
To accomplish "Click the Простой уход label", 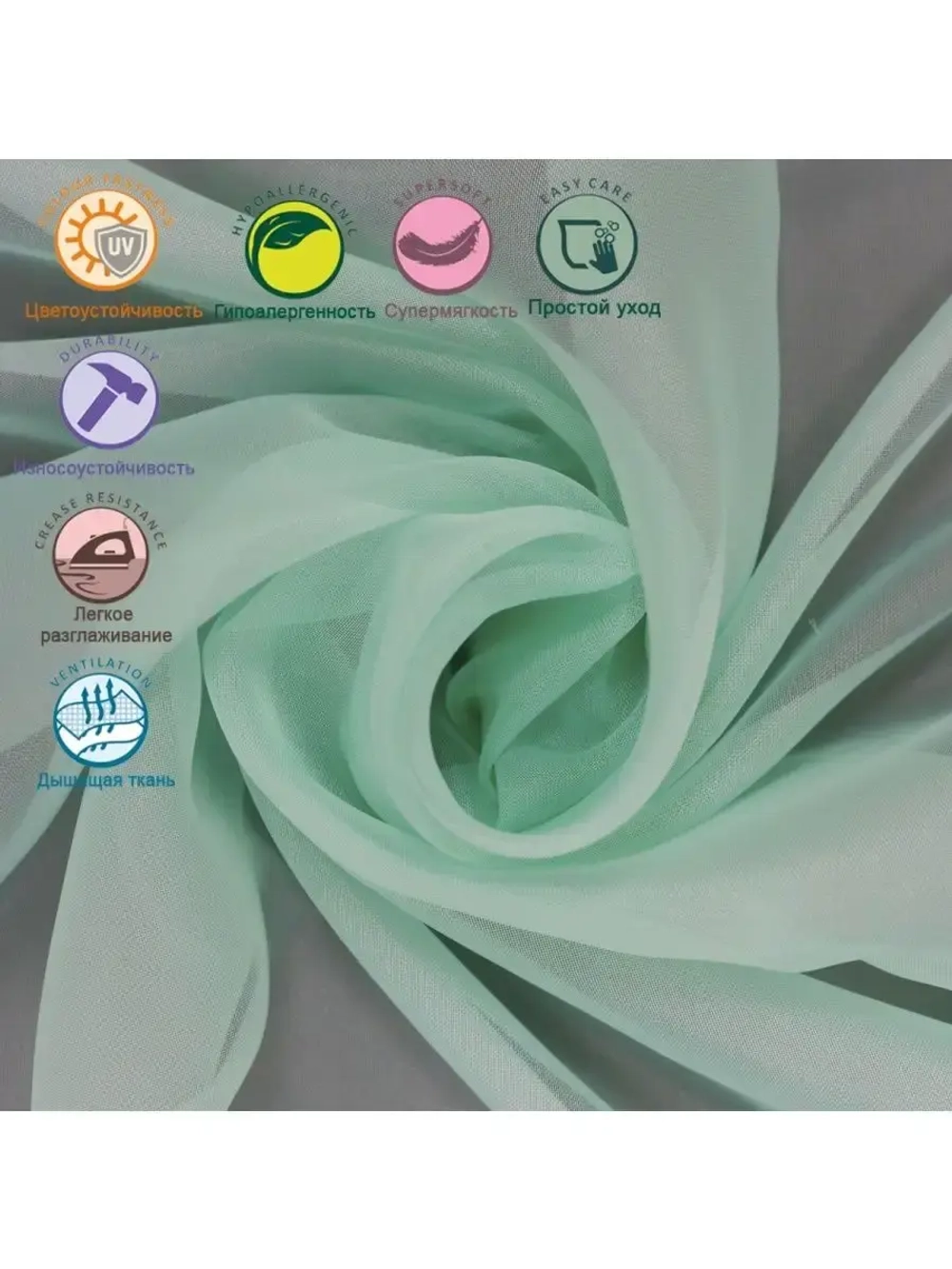I will pyautogui.click(x=594, y=307).
